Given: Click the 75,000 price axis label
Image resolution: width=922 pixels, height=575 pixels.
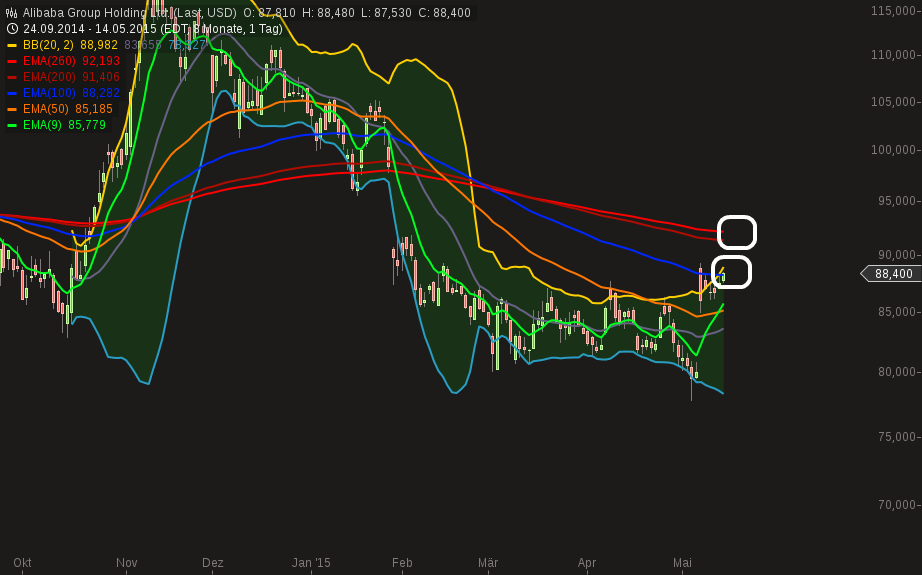Looking at the screenshot, I should [x=897, y=437].
